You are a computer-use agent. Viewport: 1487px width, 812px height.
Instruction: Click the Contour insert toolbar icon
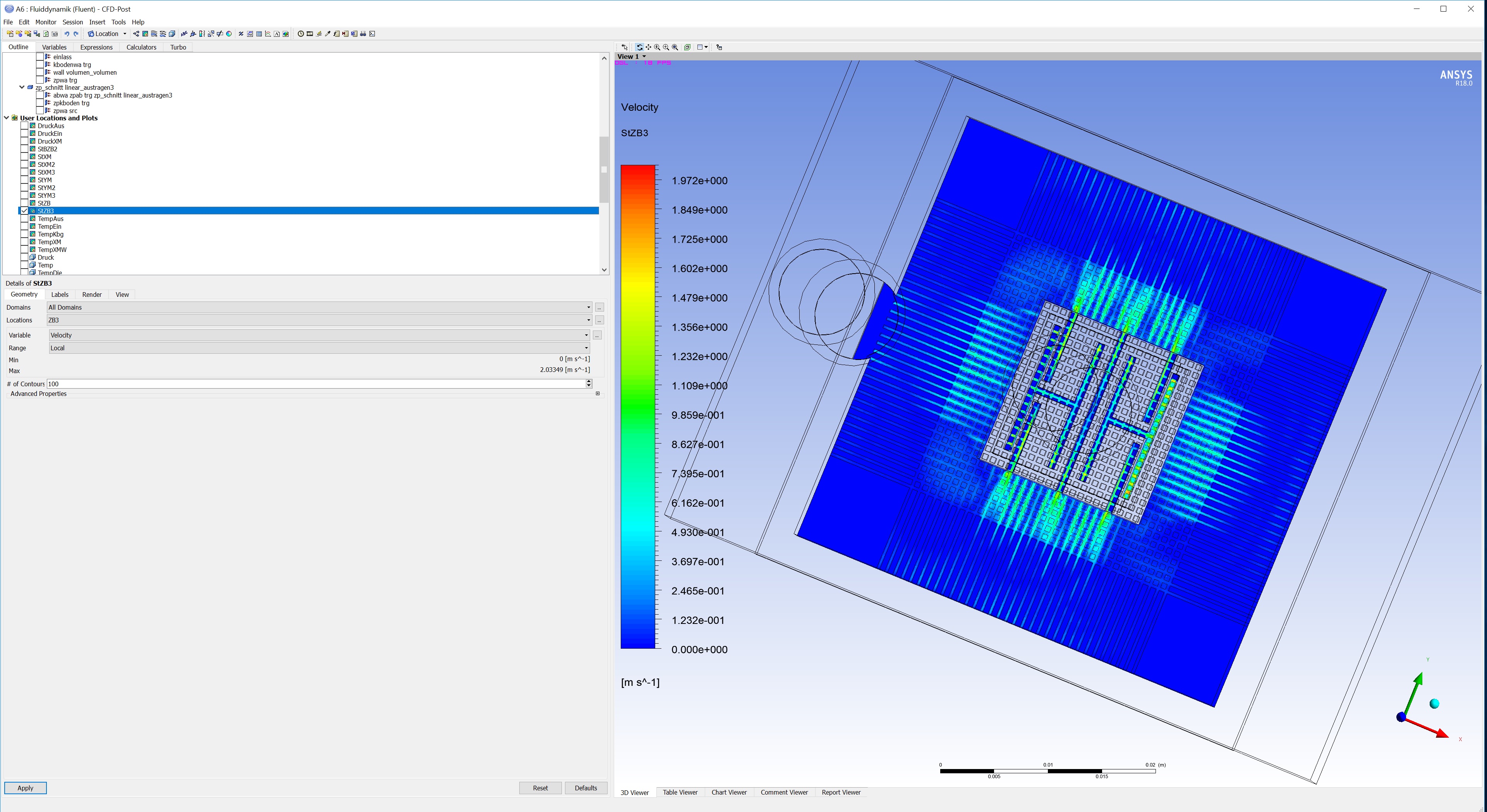pyautogui.click(x=146, y=34)
